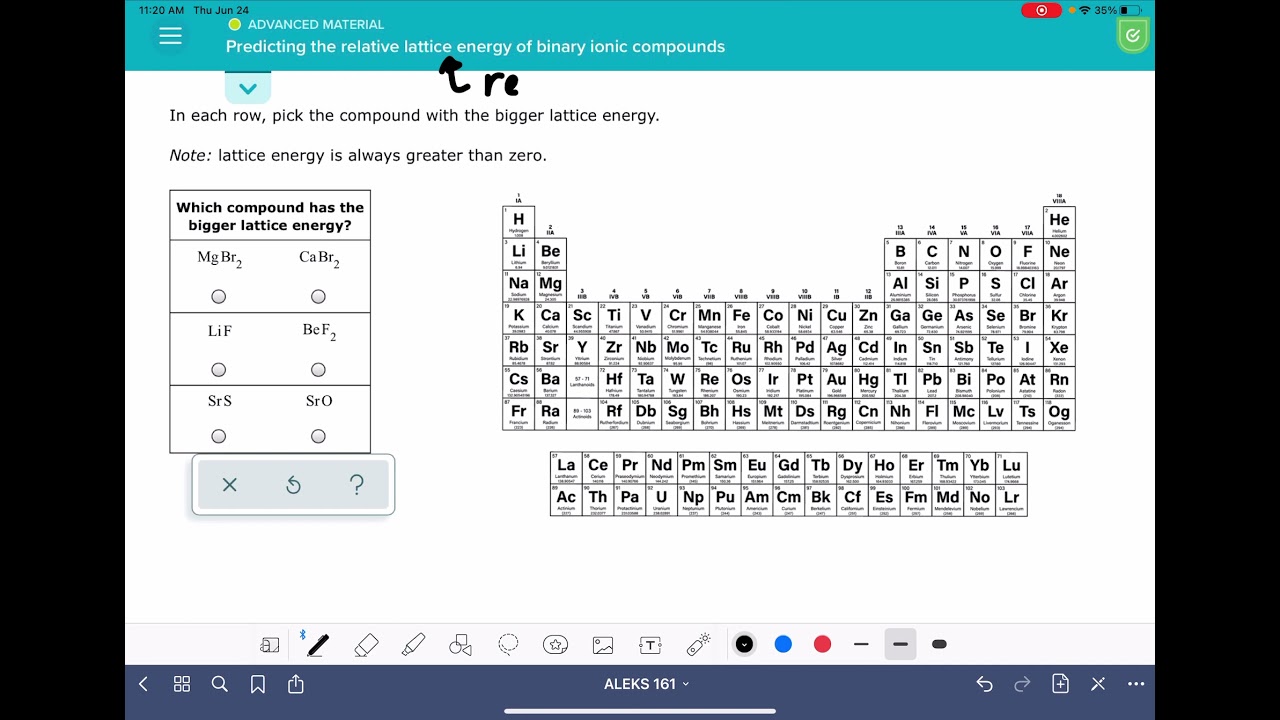Select the Laser pointer tool
Image resolution: width=1280 pixels, height=720 pixels.
pos(699,645)
